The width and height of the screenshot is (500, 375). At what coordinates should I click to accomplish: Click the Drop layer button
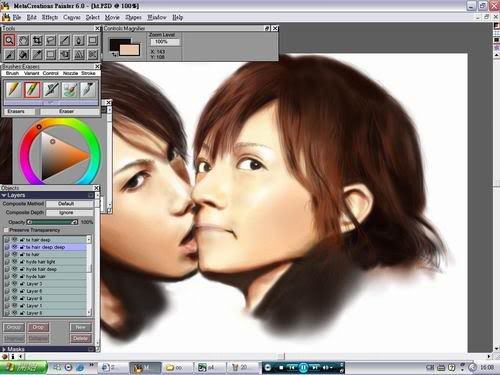pyautogui.click(x=38, y=327)
